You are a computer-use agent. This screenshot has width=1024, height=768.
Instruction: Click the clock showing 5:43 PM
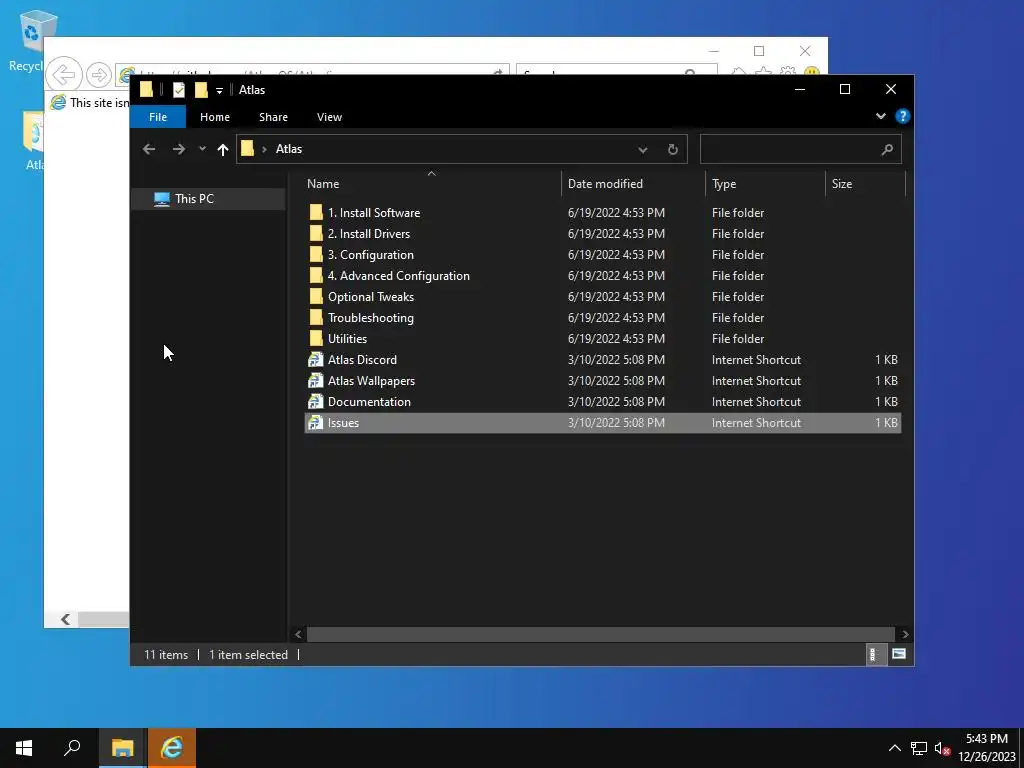click(987, 739)
